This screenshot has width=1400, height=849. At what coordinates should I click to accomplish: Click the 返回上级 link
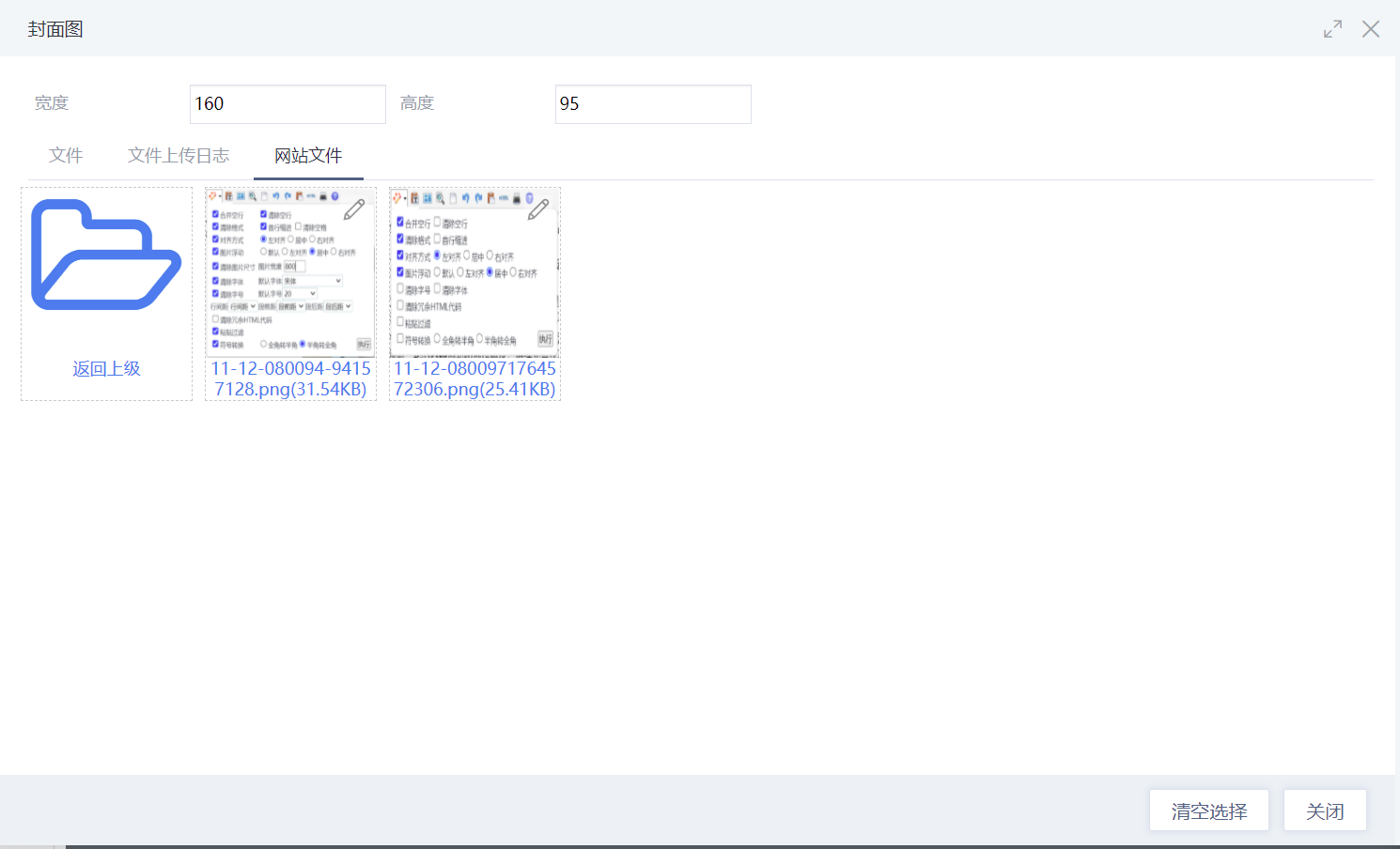point(106,369)
